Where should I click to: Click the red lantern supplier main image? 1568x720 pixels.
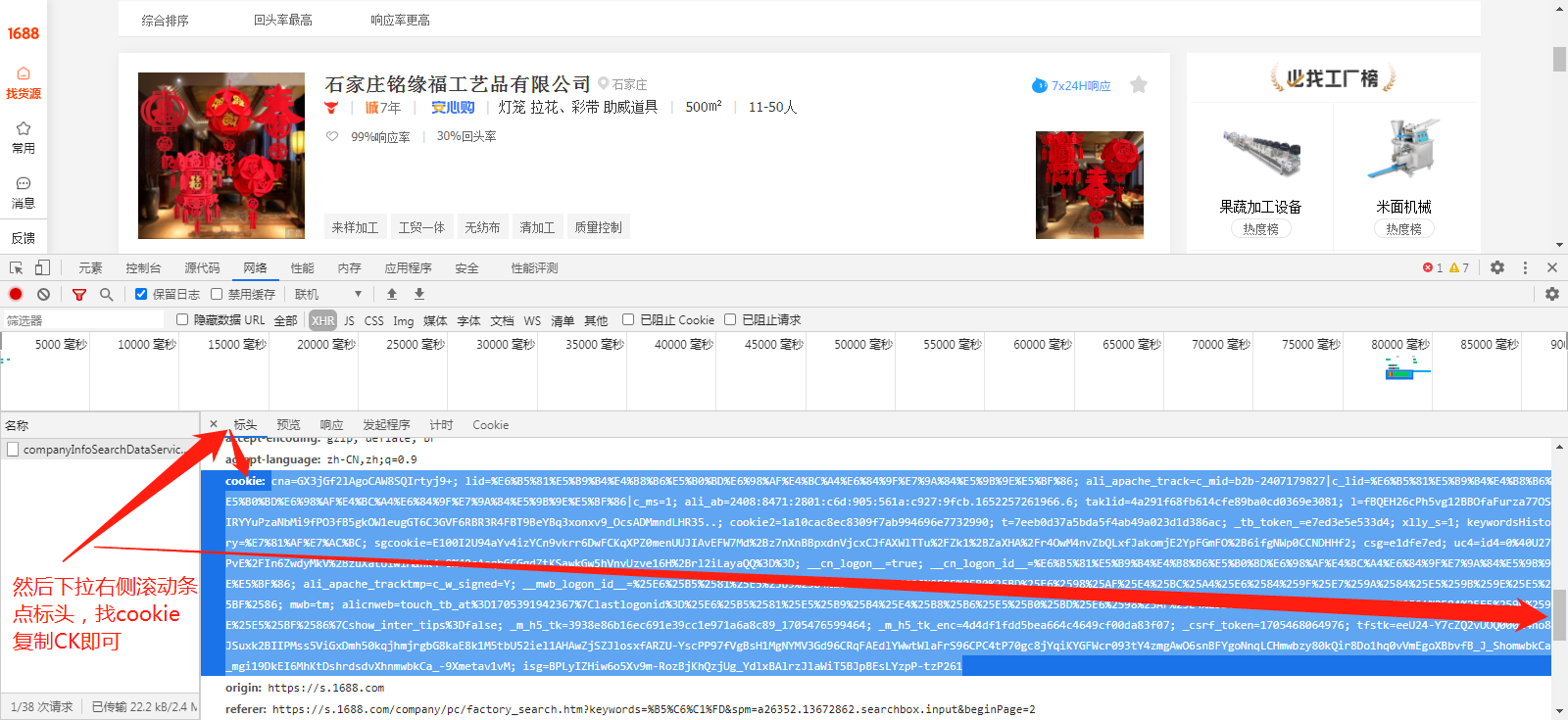[221, 156]
